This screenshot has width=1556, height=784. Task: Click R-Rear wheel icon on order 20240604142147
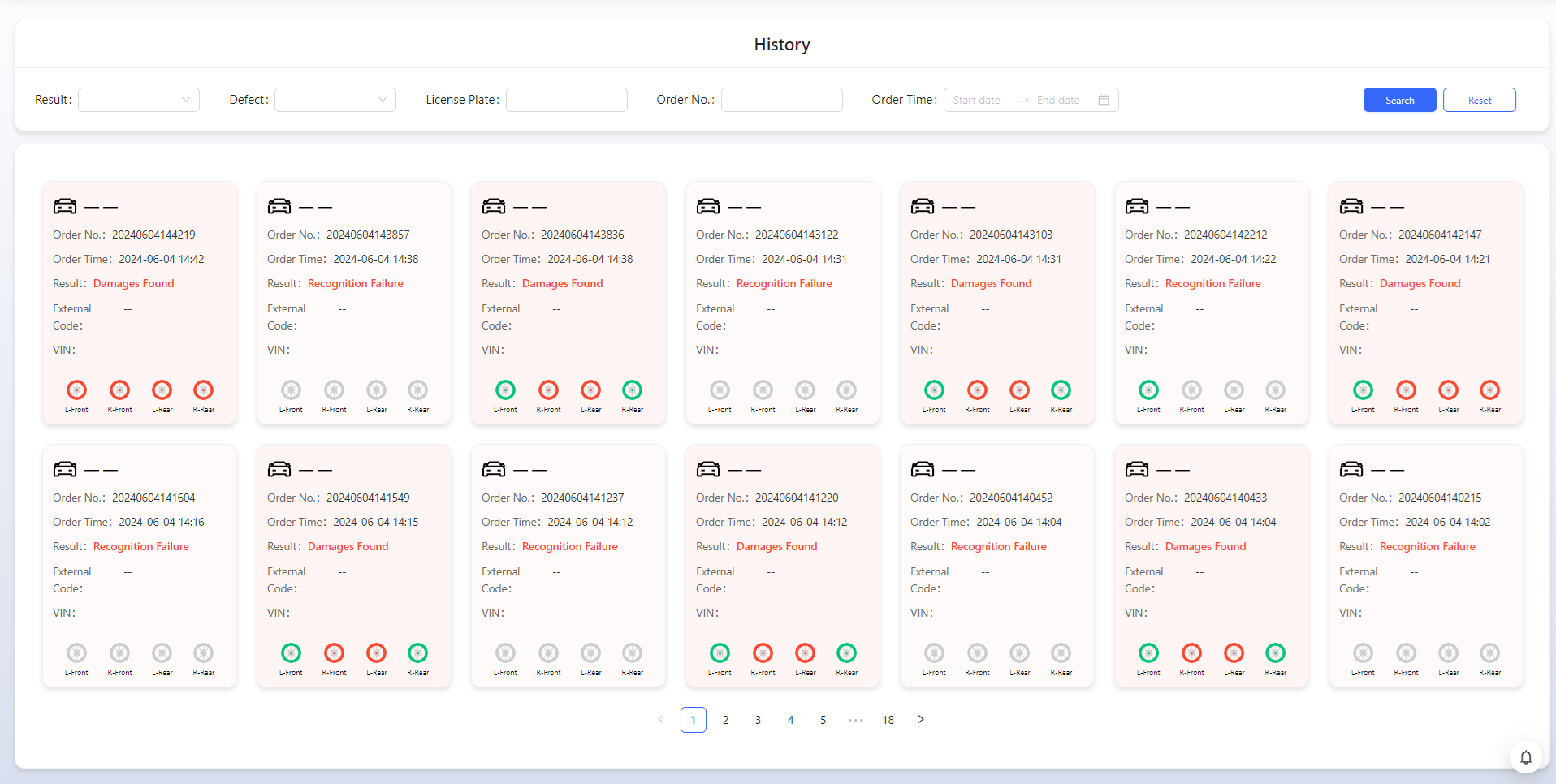pyautogui.click(x=1489, y=390)
